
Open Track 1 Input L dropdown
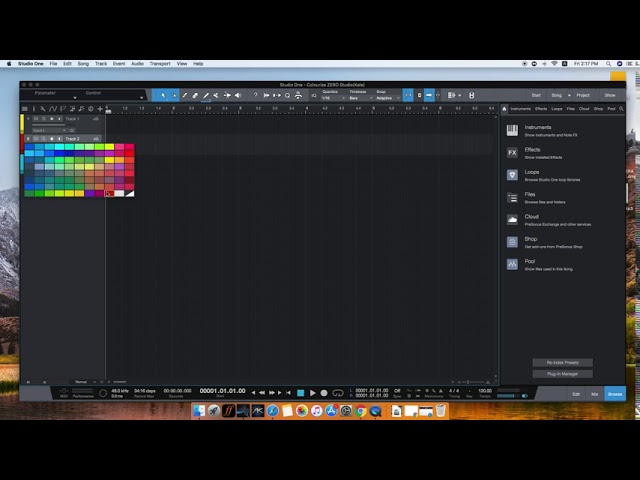[x=49, y=131]
